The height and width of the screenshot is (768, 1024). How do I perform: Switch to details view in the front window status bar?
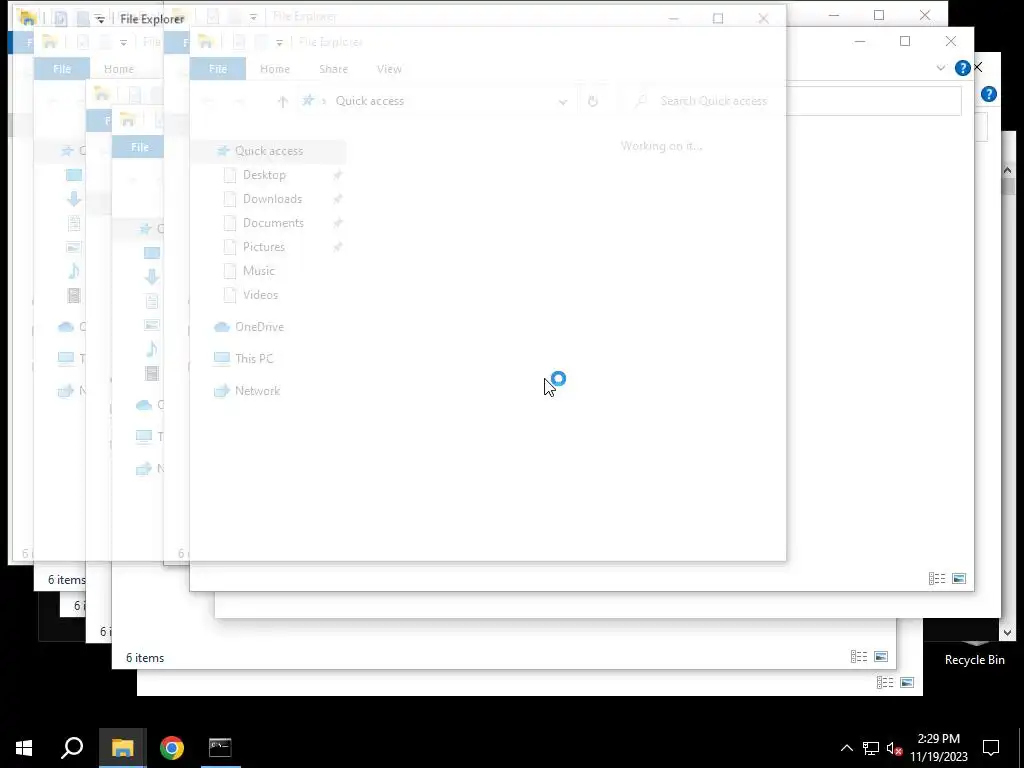[x=936, y=579]
